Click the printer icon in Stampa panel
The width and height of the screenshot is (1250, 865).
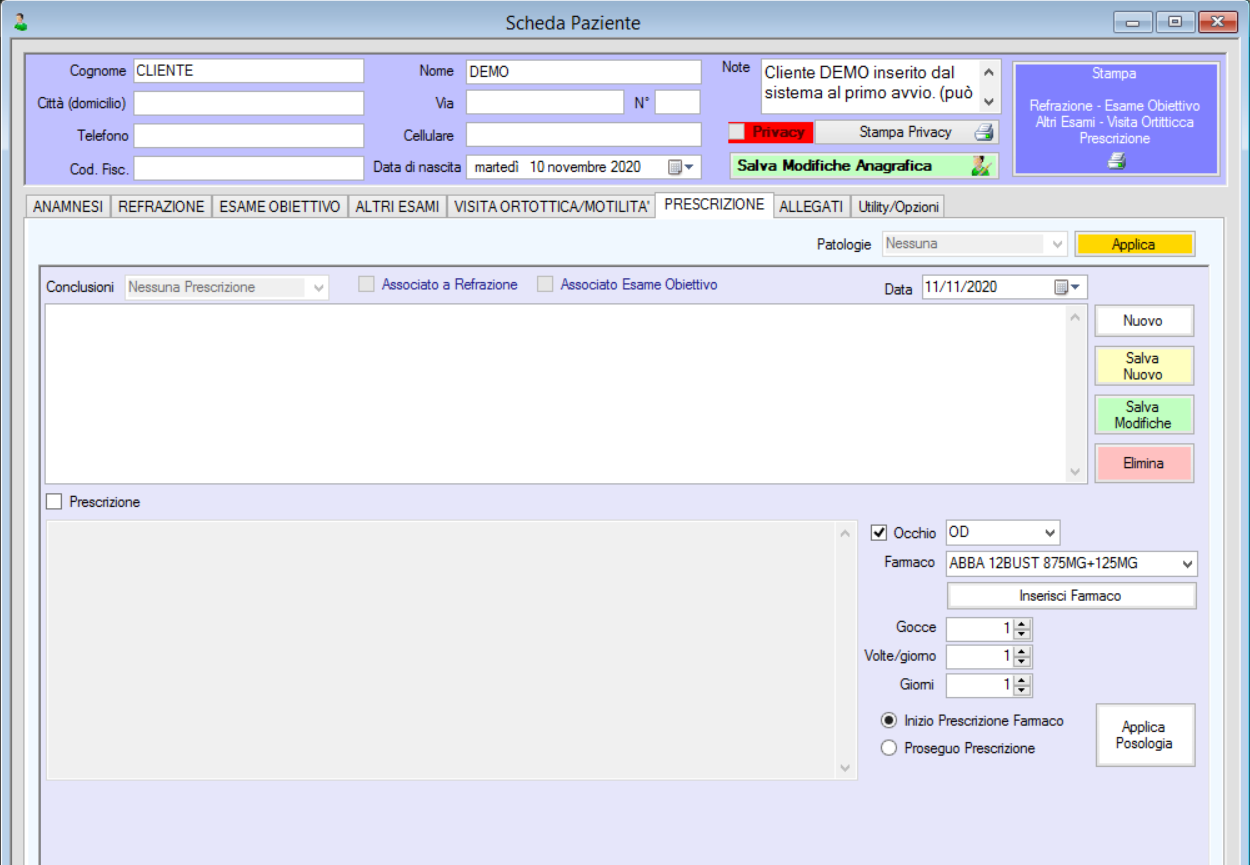click(x=1116, y=161)
